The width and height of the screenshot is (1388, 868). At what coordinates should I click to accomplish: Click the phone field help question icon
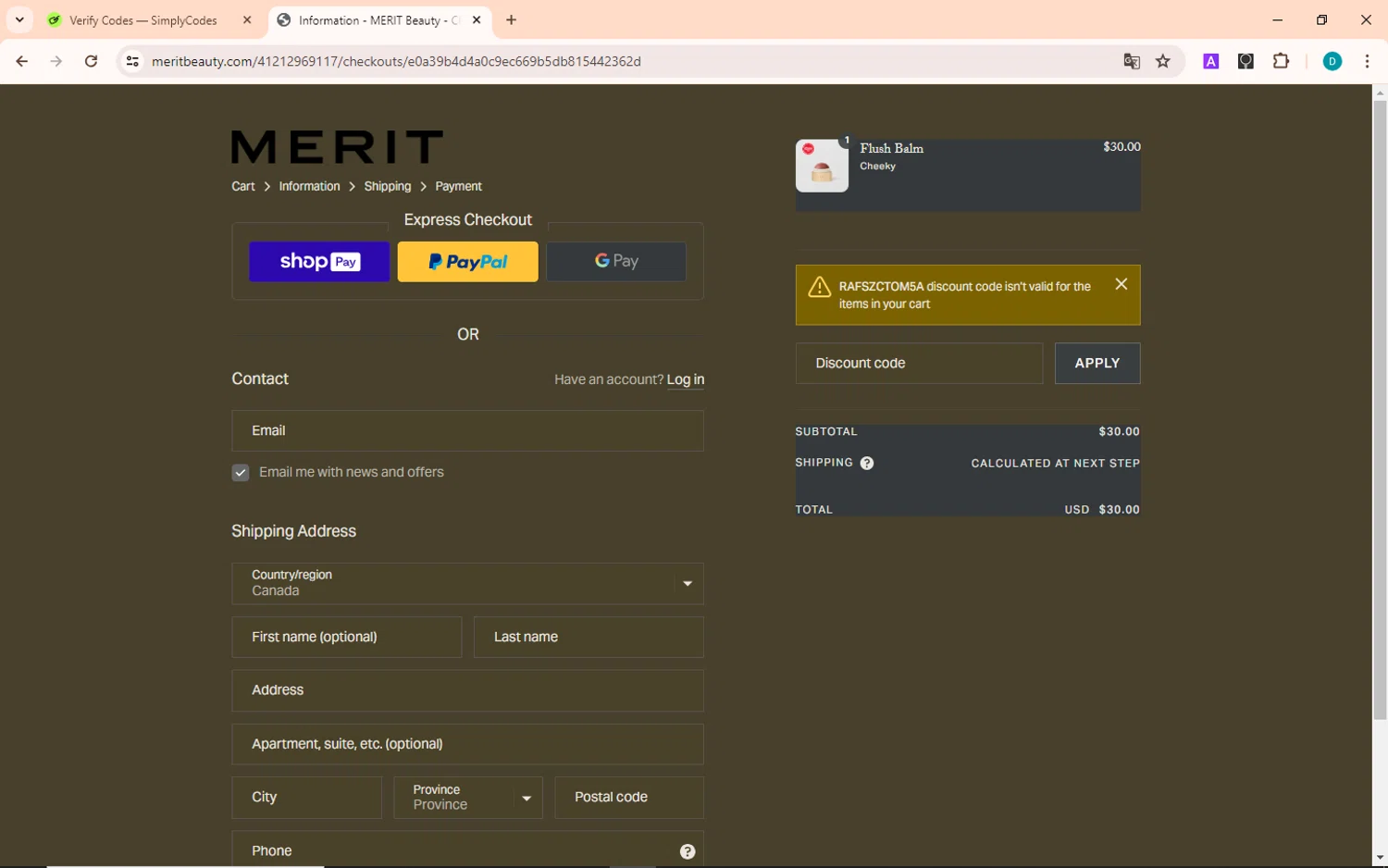point(688,851)
